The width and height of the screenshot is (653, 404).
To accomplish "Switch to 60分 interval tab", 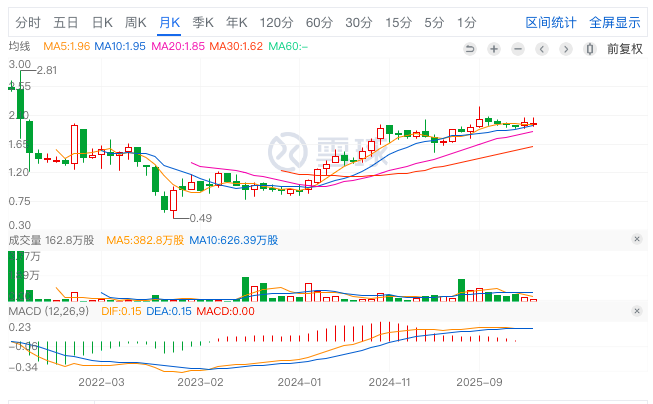I will (x=319, y=22).
